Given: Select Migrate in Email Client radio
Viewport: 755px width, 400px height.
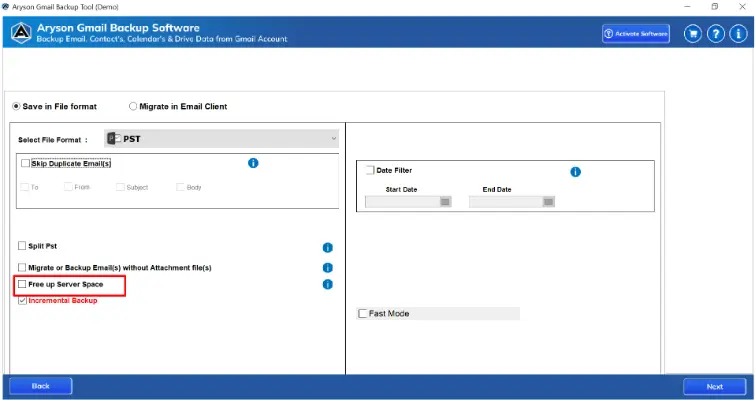Looking at the screenshot, I should pyautogui.click(x=133, y=106).
